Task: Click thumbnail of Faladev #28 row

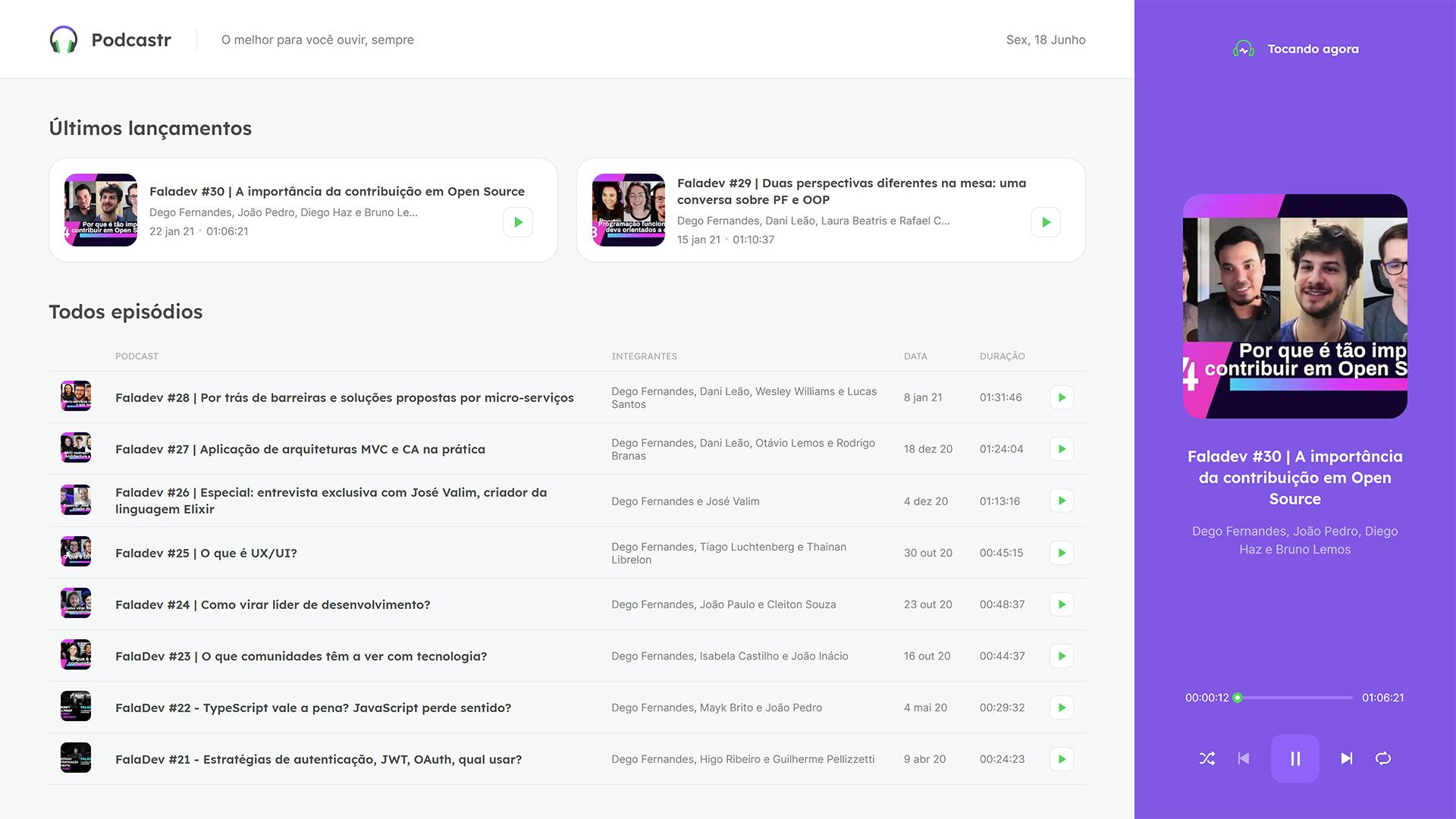Action: coord(76,396)
